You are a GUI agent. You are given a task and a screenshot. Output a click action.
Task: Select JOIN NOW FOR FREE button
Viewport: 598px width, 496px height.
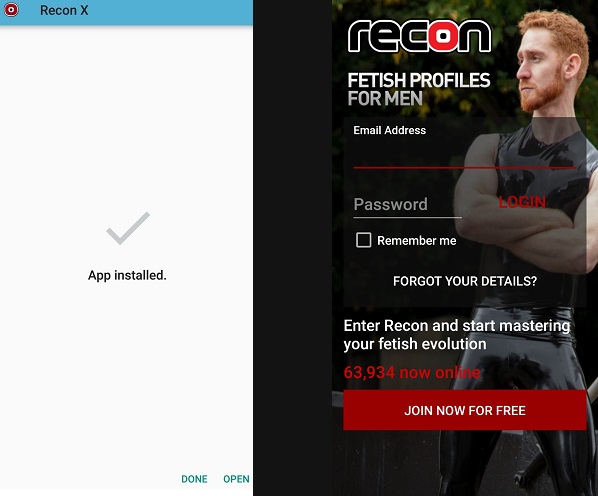pyautogui.click(x=465, y=410)
